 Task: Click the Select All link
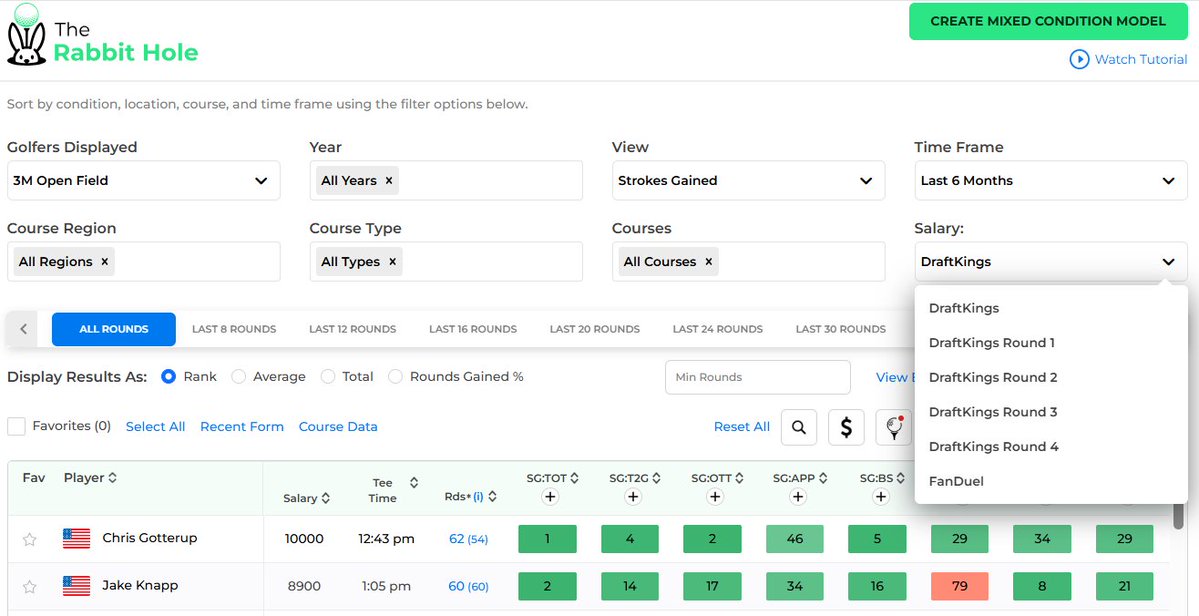coord(155,427)
